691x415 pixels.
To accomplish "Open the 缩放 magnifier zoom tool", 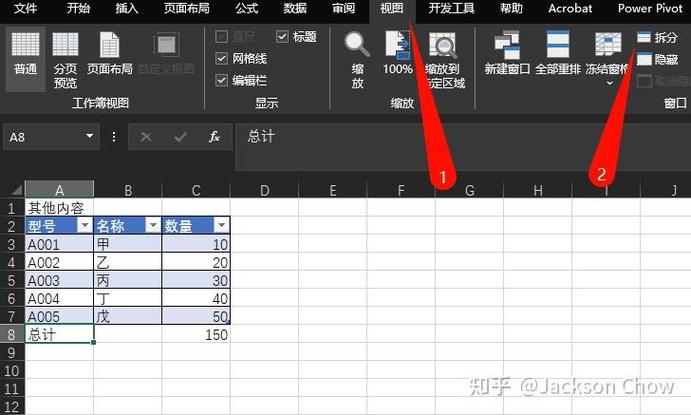I will click(357, 59).
